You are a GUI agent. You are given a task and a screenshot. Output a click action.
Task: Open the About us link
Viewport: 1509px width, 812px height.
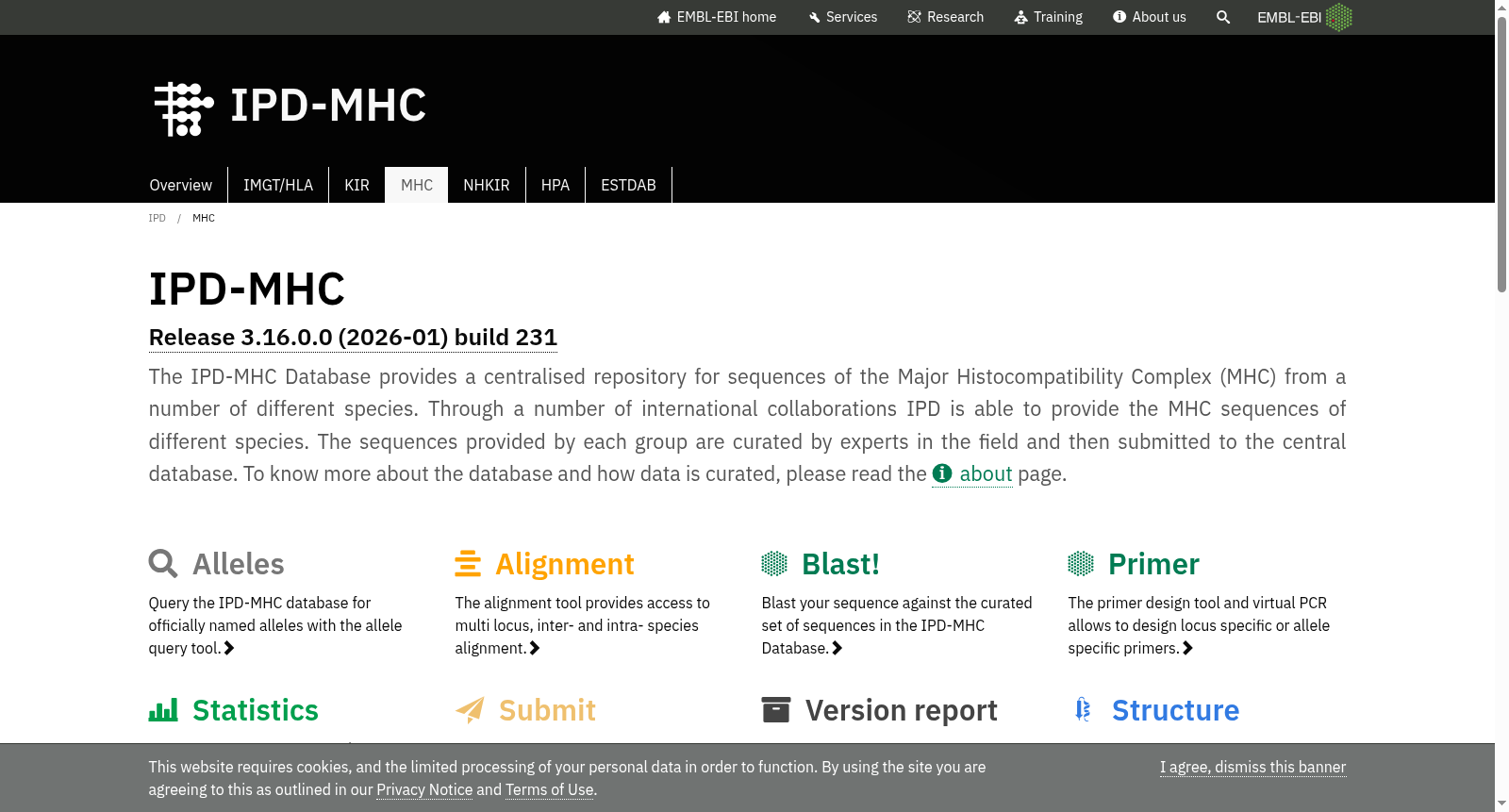tap(1150, 17)
